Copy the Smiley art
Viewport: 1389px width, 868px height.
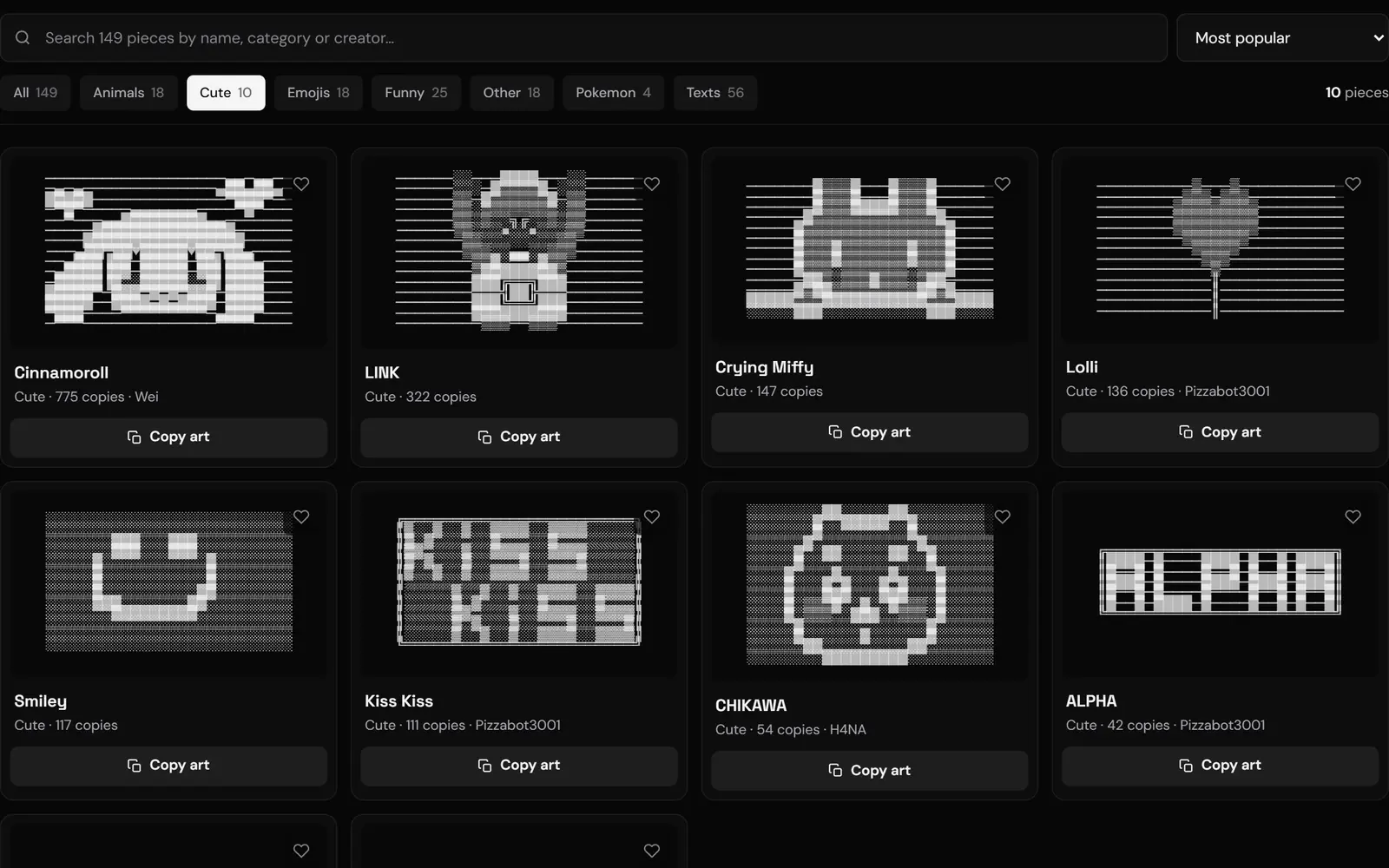click(168, 765)
